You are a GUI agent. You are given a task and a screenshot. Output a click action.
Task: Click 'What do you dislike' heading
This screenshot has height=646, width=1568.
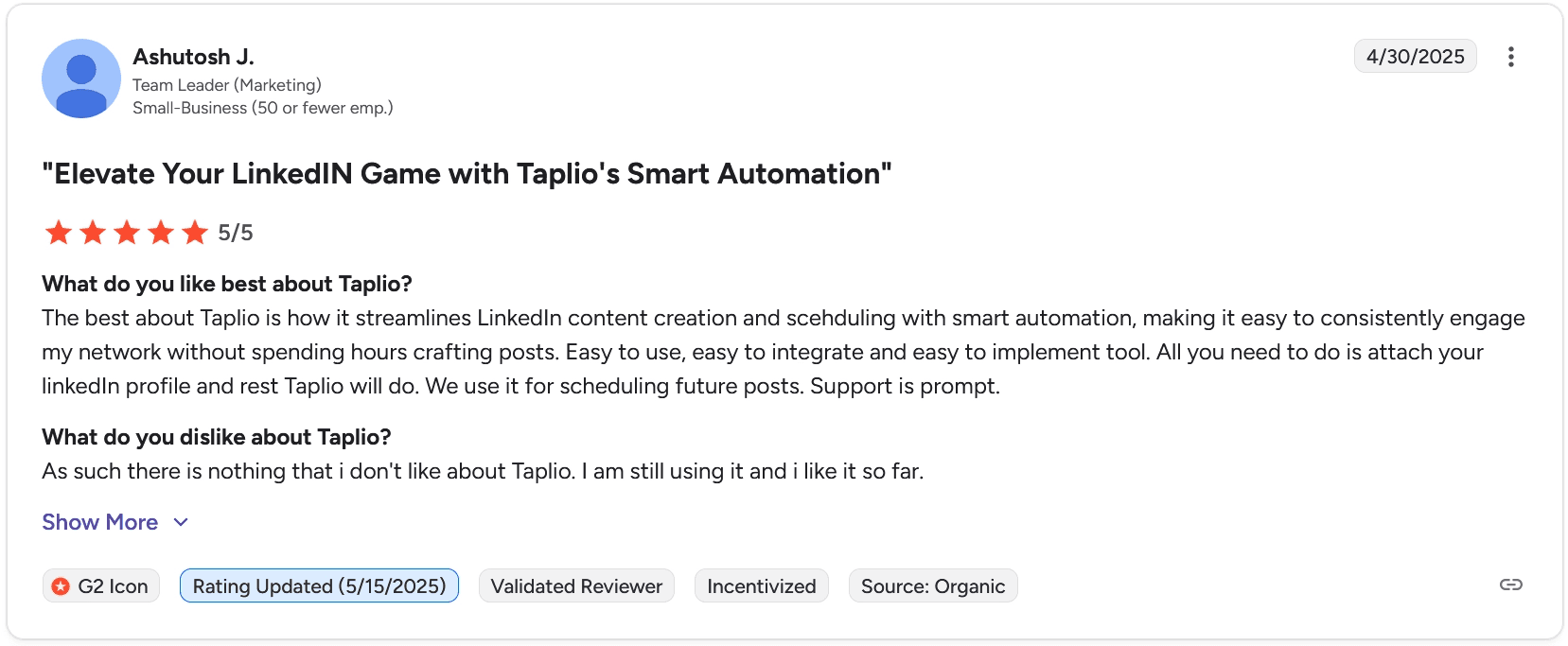(217, 437)
